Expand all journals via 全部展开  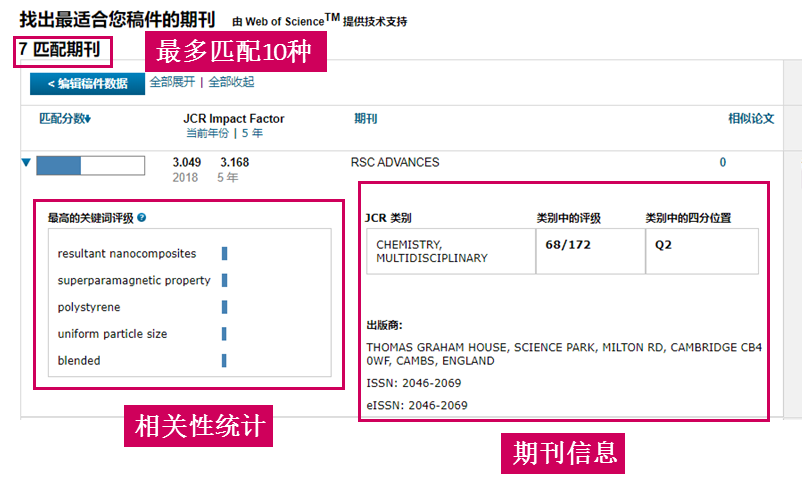pos(172,82)
